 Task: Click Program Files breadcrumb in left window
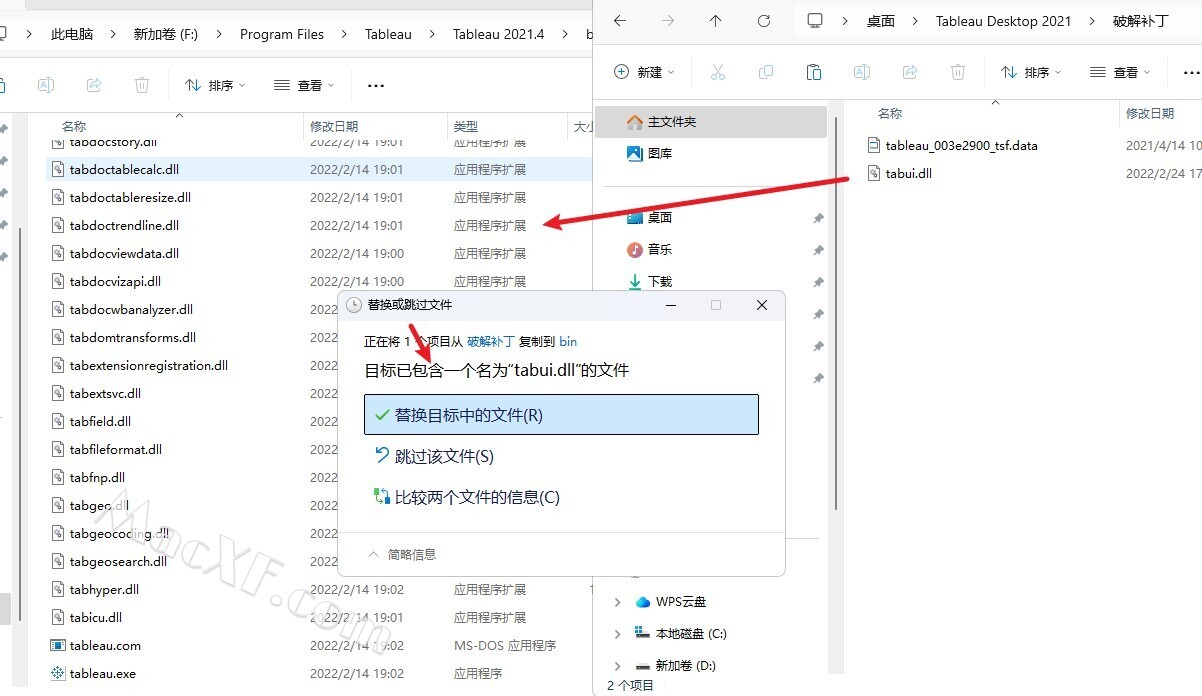pyautogui.click(x=282, y=34)
